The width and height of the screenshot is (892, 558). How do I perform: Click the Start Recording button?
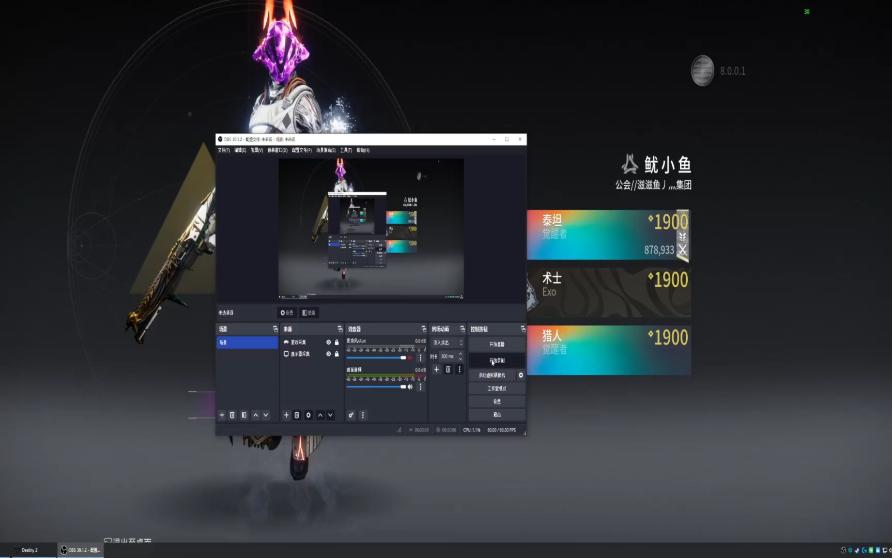pyautogui.click(x=497, y=361)
